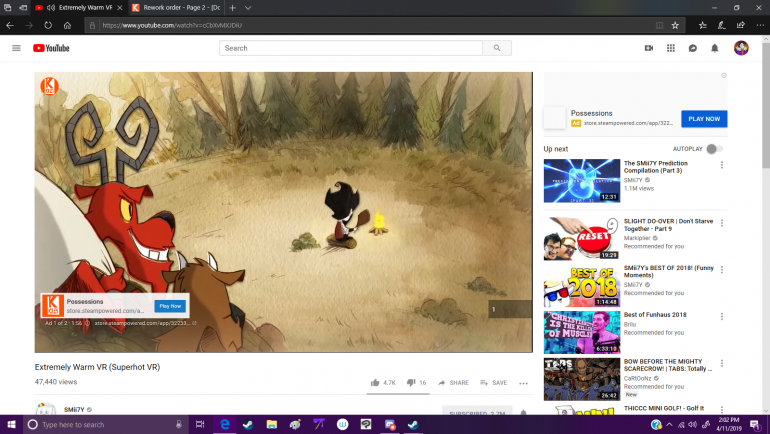
Task: Open the Edge favorites hub
Action: pyautogui.click(x=703, y=25)
